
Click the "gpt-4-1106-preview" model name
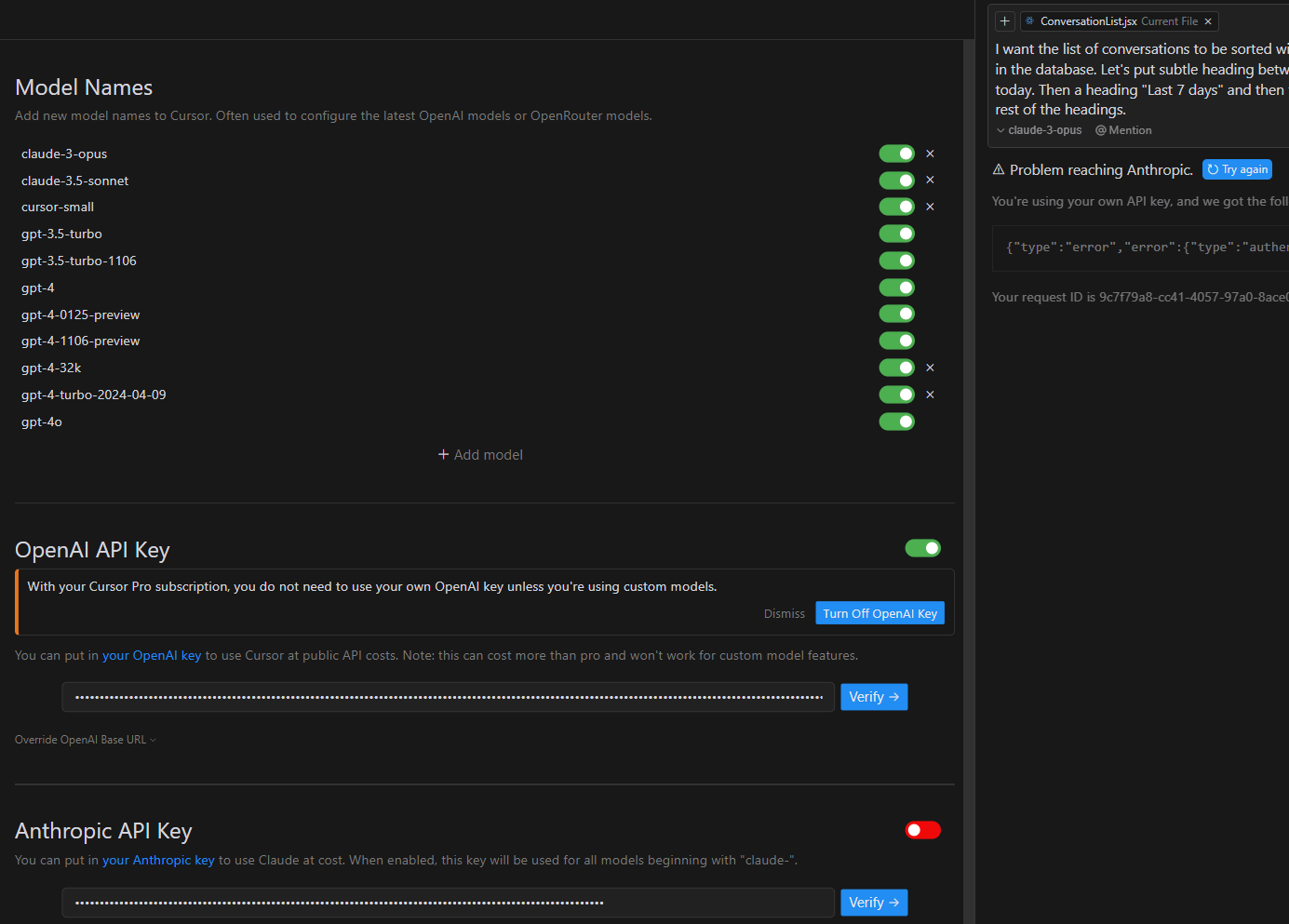pos(81,341)
